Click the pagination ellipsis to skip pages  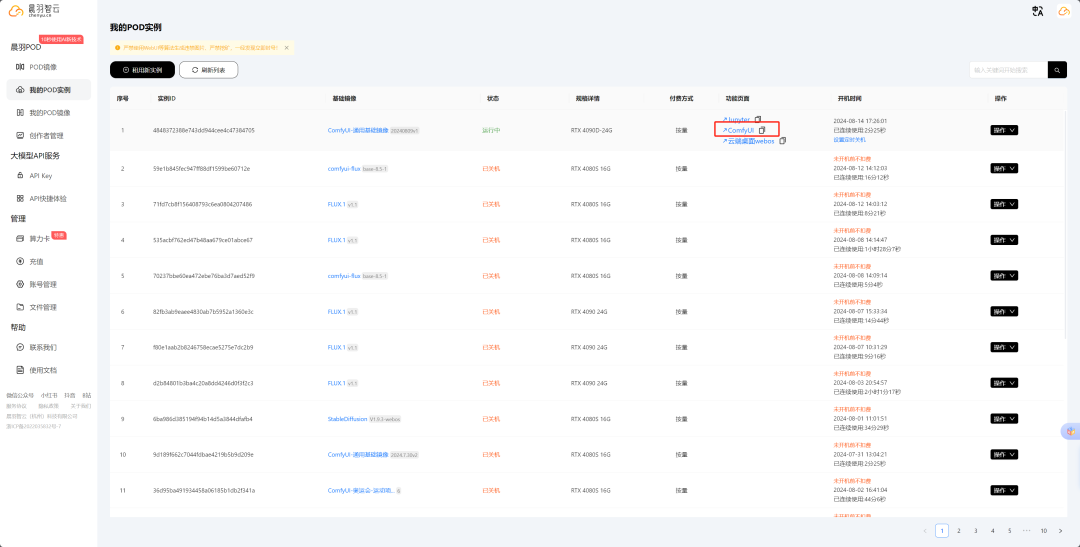click(1026, 530)
